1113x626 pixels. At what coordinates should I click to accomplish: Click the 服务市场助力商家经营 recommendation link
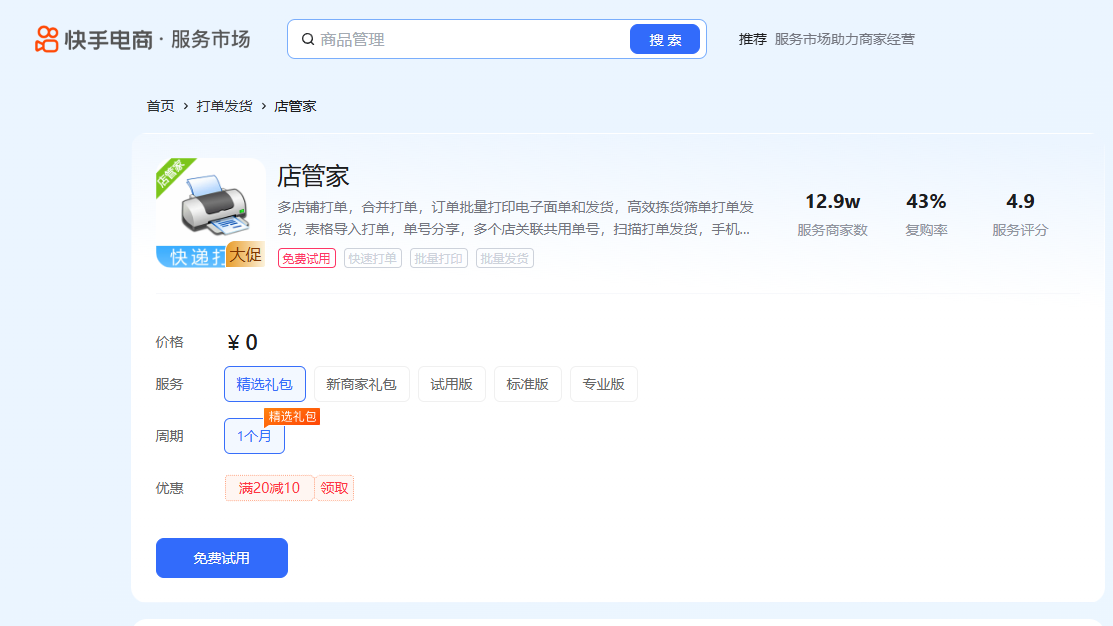pos(844,40)
